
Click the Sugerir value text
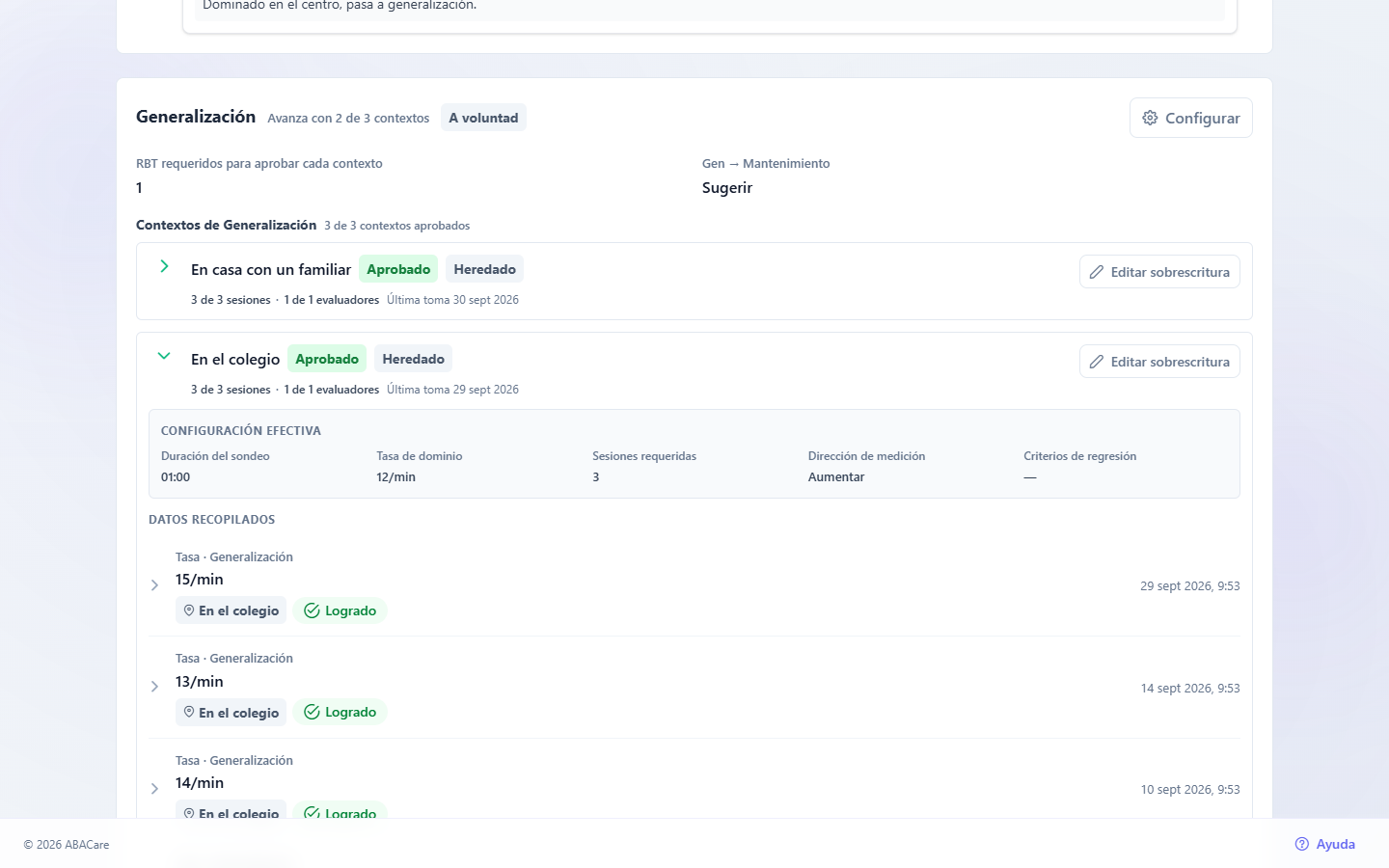[727, 188]
